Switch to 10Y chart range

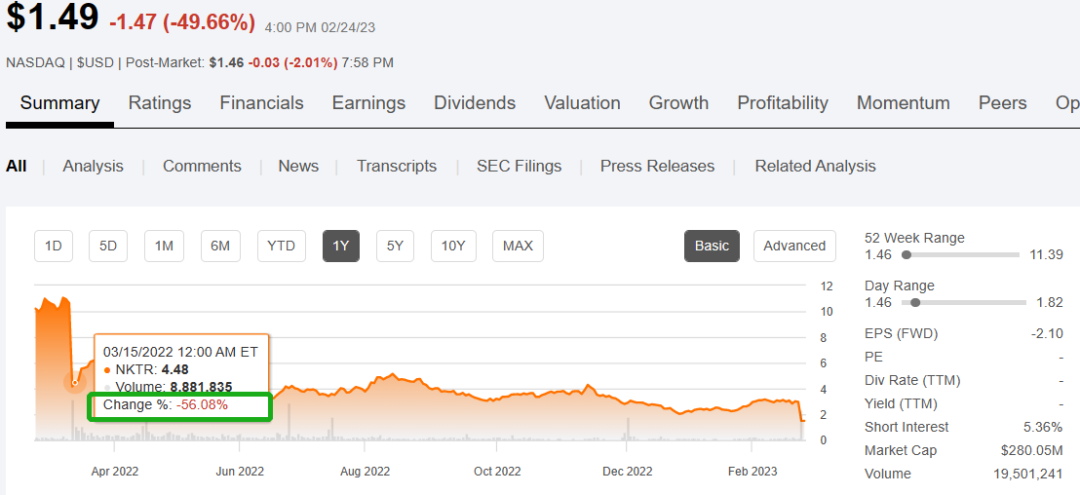click(453, 246)
